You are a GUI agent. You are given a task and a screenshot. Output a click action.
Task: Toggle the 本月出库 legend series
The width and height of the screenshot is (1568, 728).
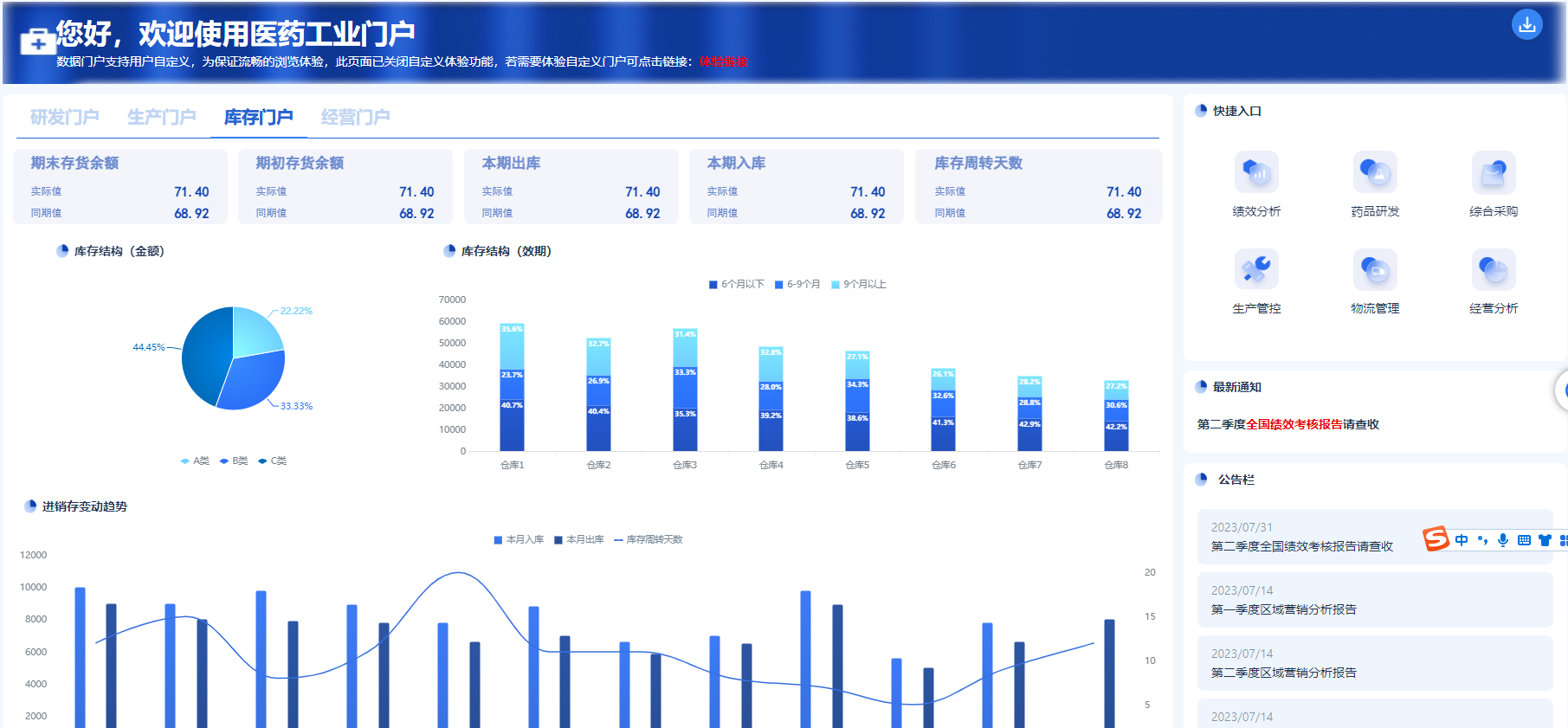point(579,539)
